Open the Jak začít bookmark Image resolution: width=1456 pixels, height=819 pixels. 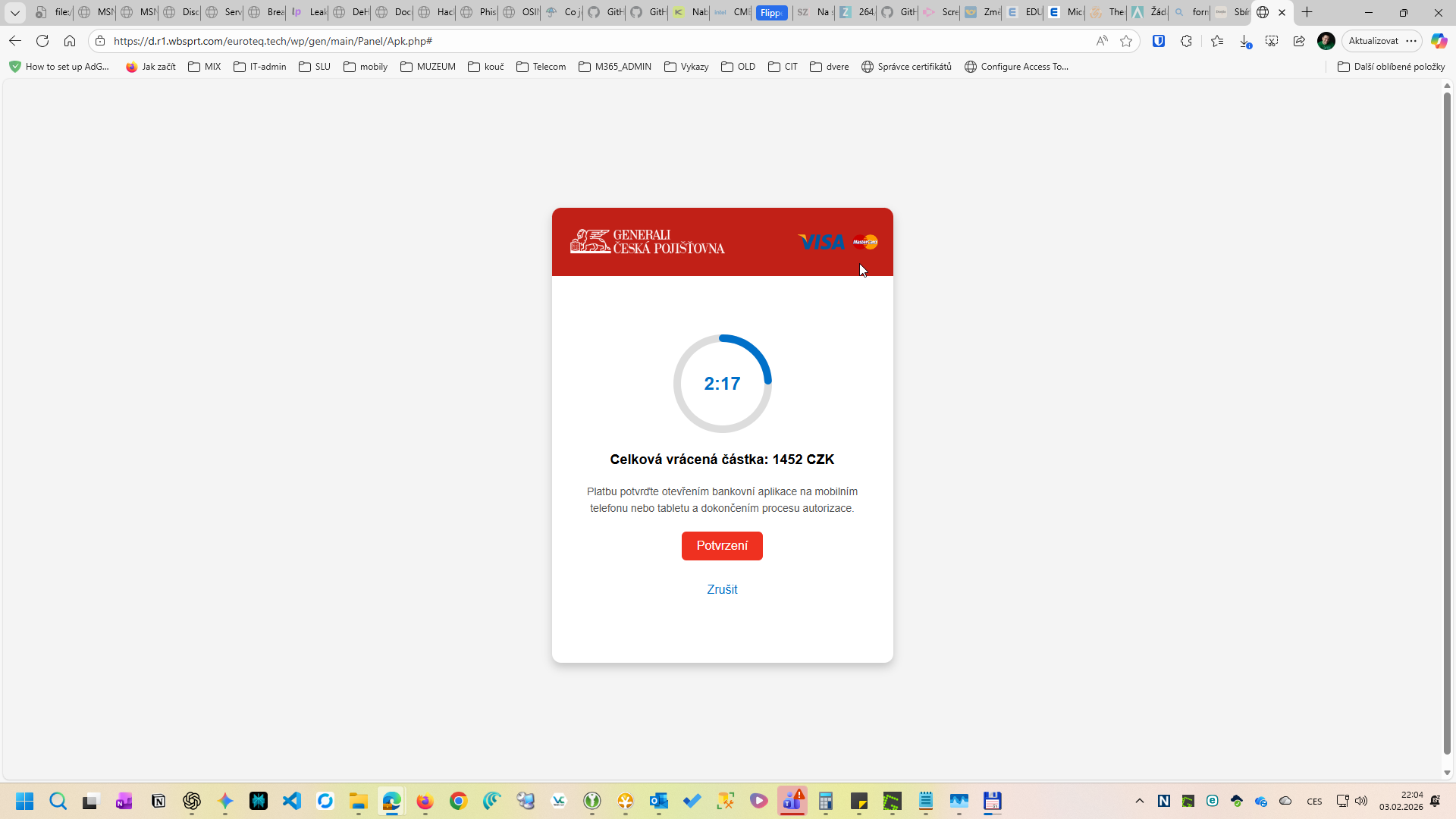click(x=151, y=67)
